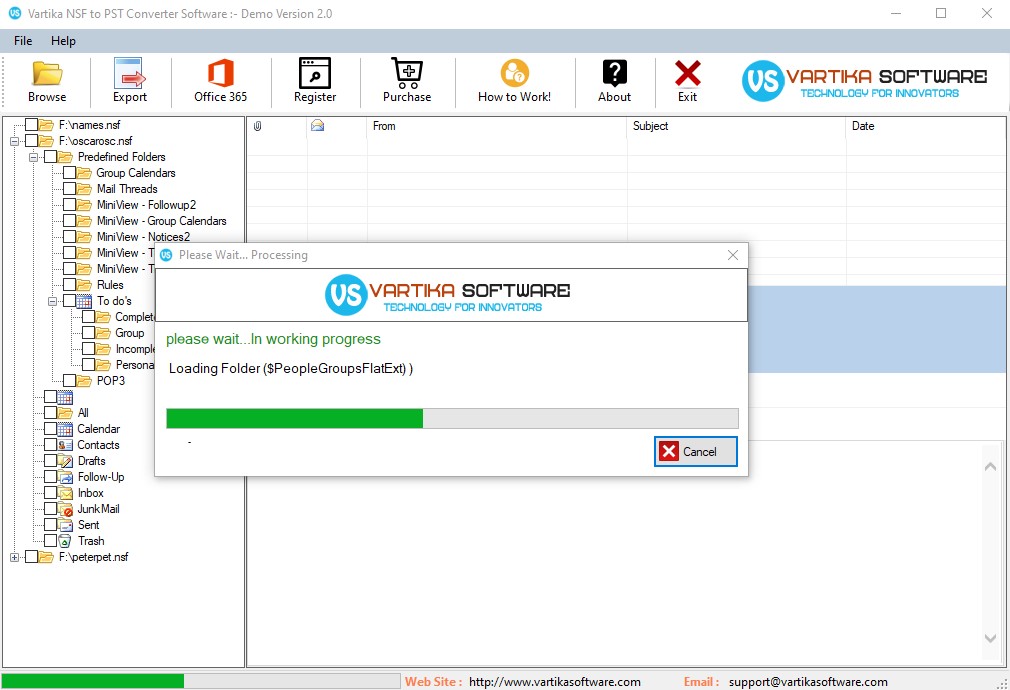Select the Drafts folder icon
The height and width of the screenshot is (690, 1010).
pyautogui.click(x=65, y=461)
